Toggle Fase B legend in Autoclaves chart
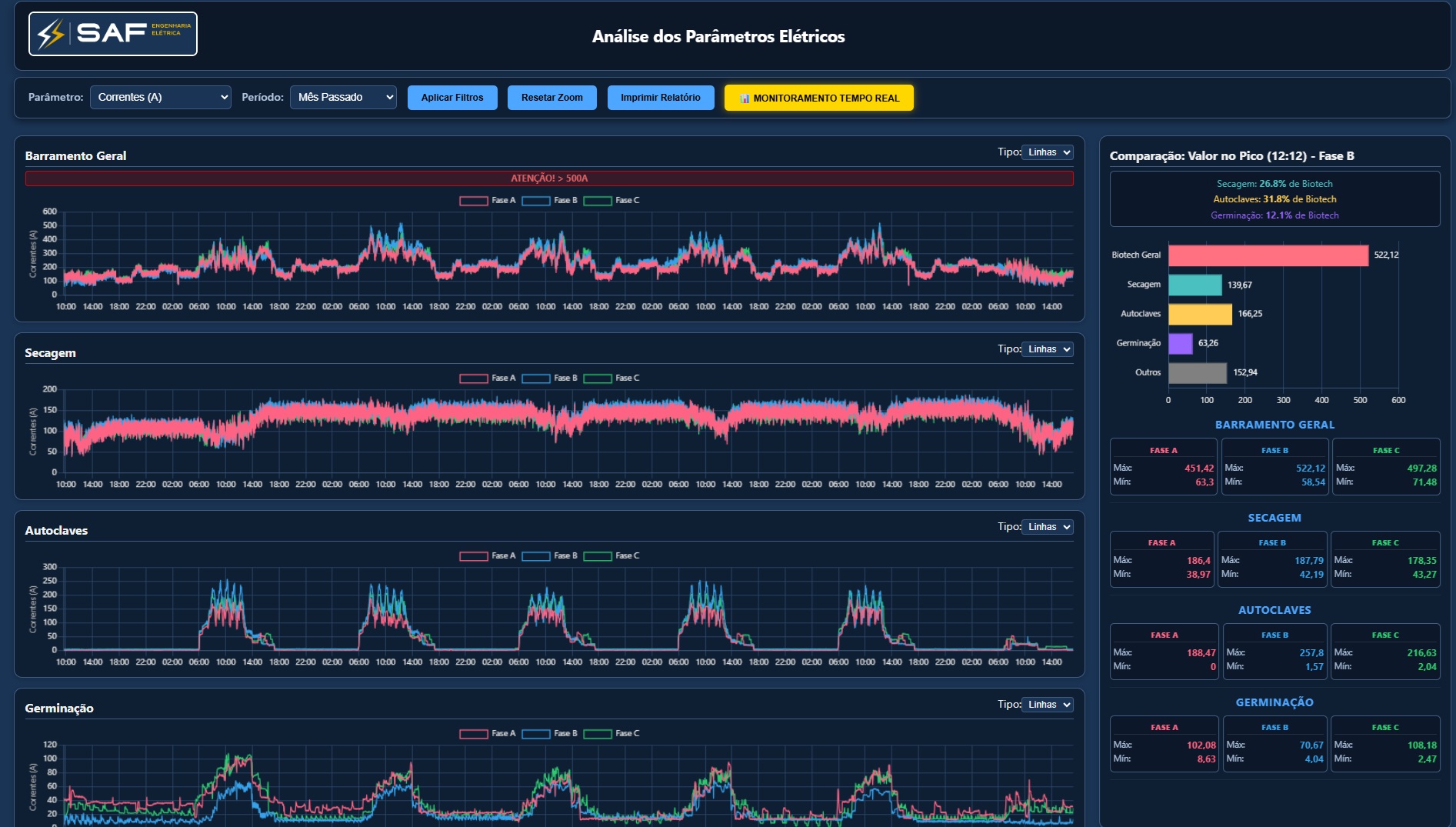The width and height of the screenshot is (1456, 827). tap(550, 556)
